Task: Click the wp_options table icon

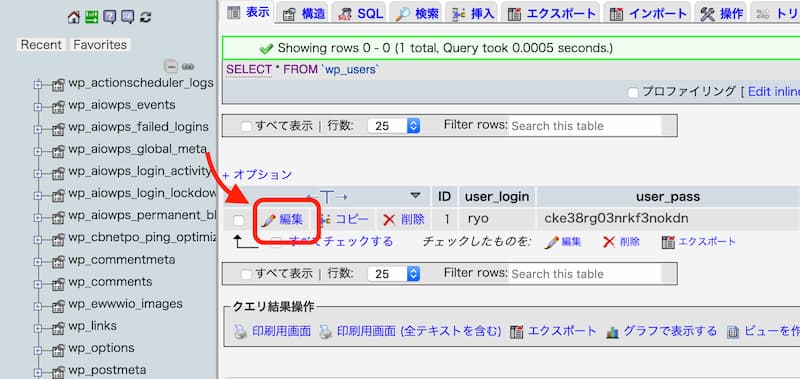Action: [58, 349]
